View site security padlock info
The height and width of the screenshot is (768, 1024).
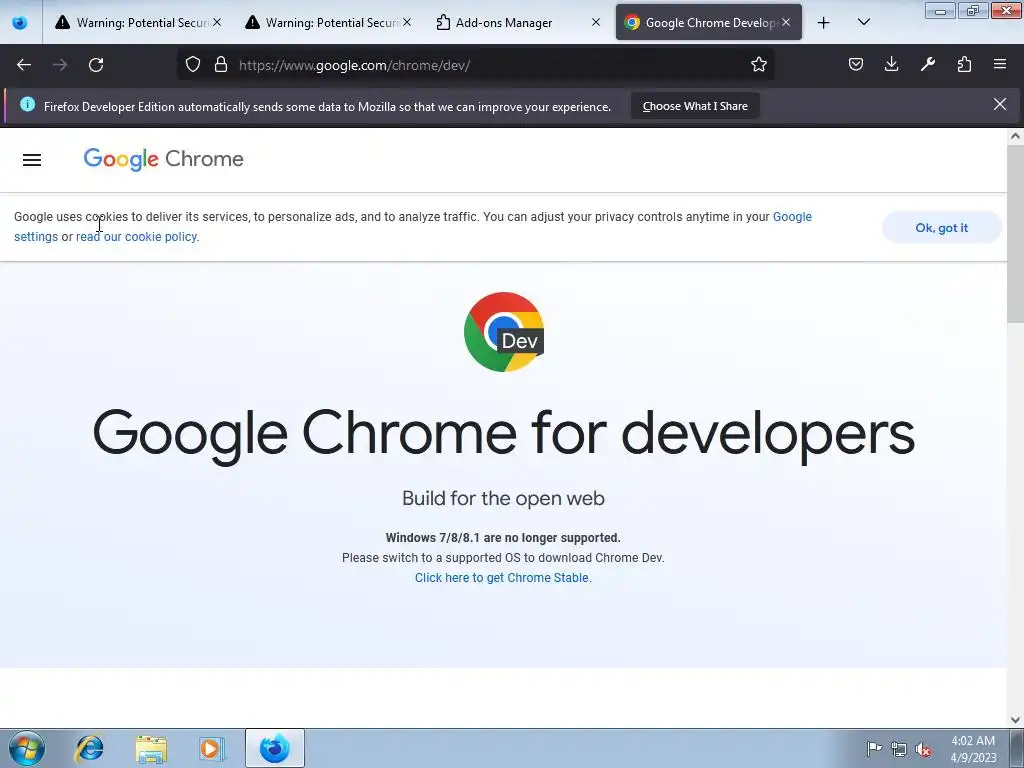coord(221,64)
